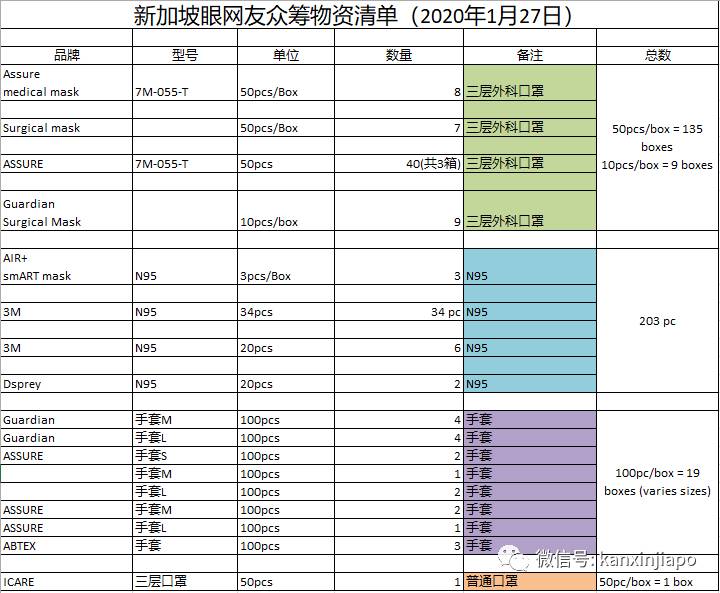Image resolution: width=720 pixels, height=593 pixels.
Task: Click the blue N95 remark cell in Dsprey row
Action: pyautogui.click(x=529, y=384)
